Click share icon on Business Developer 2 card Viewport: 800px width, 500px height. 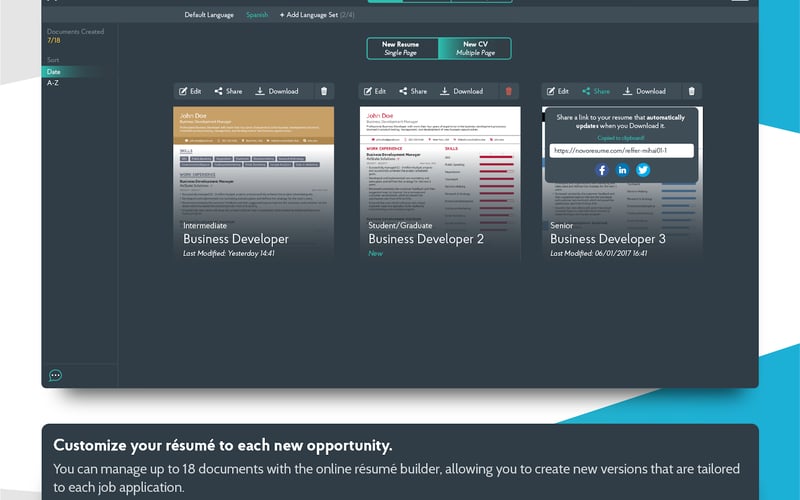click(x=403, y=91)
